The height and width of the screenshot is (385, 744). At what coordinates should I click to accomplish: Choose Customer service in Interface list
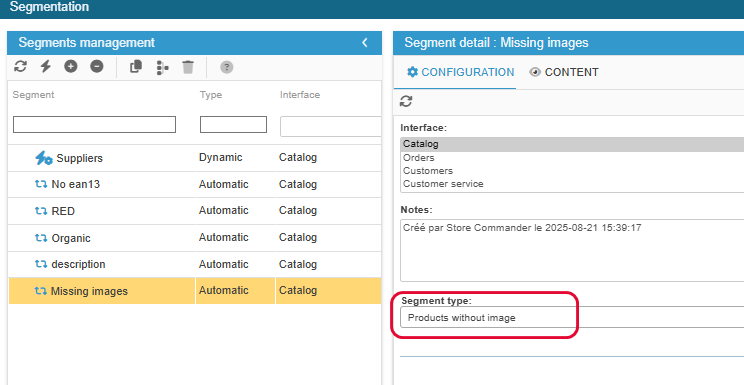coord(572,184)
